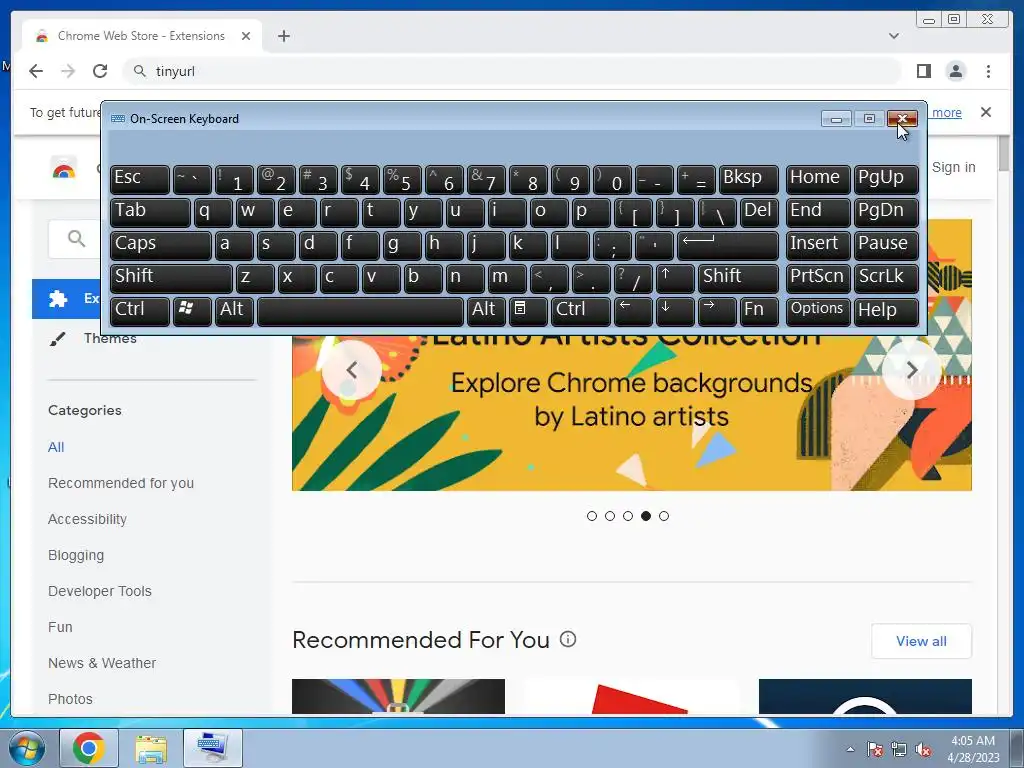1024x768 pixels.
Task: Select the fifth carousel dot
Action: click(x=664, y=516)
